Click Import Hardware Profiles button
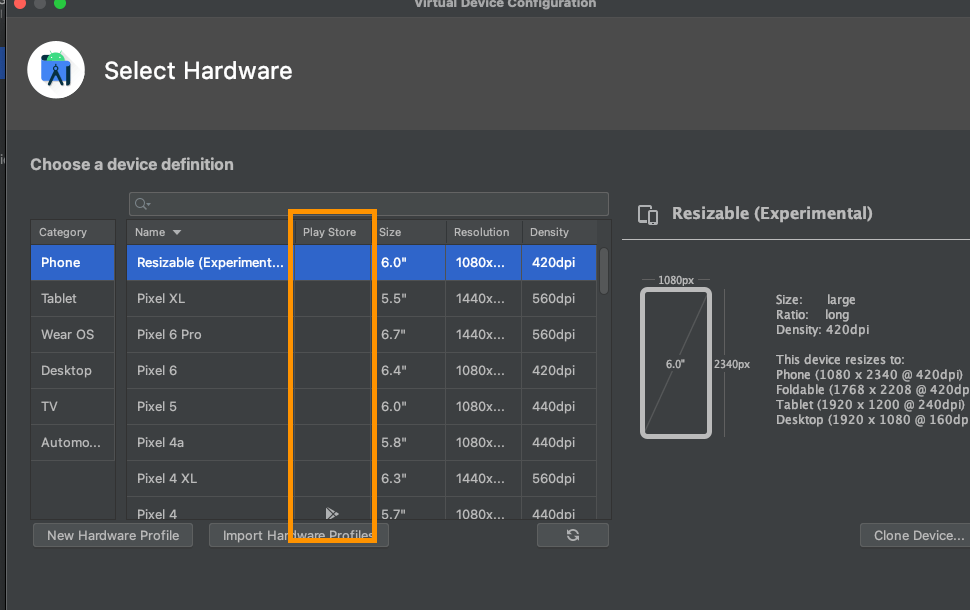This screenshot has height=610, width=970. tap(299, 535)
